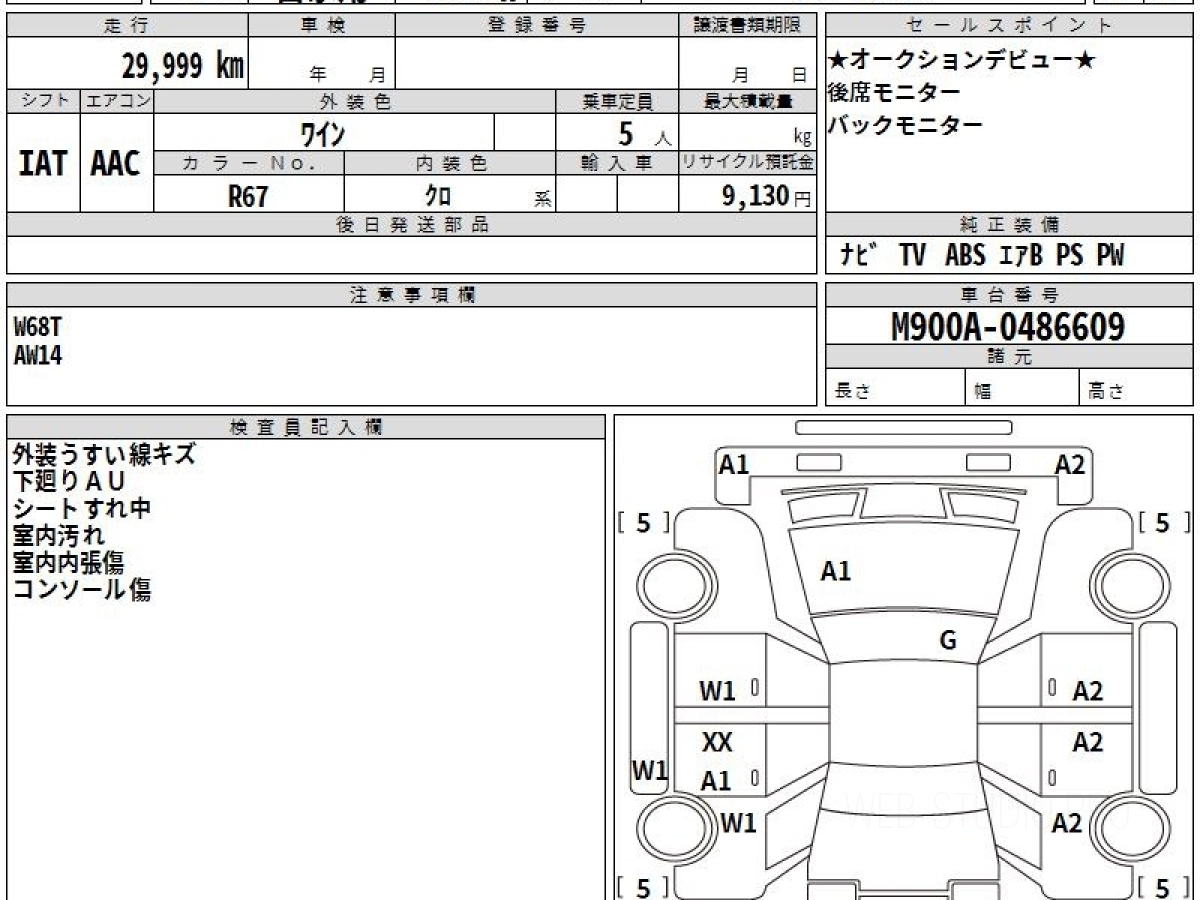1200x900 pixels.
Task: Click the セールスポイント header
Action: 1009,25
